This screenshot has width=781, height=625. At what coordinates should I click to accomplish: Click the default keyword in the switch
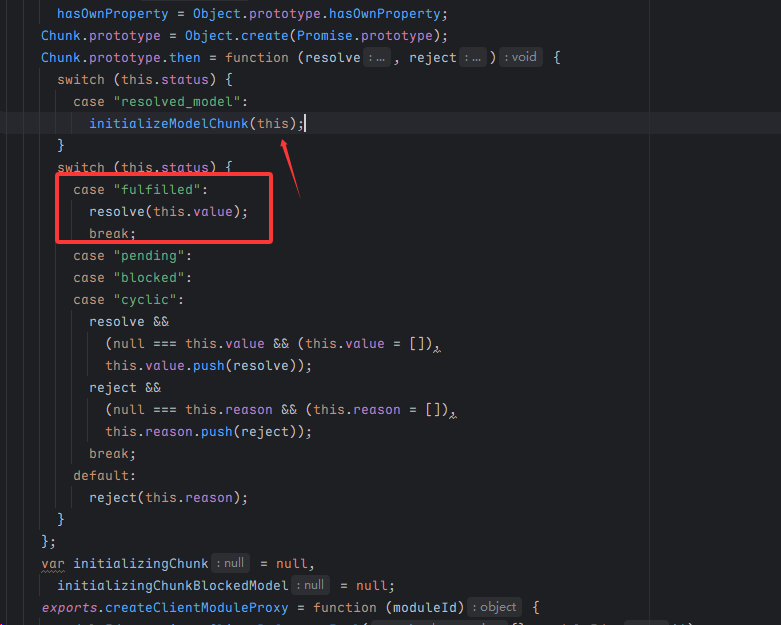103,475
